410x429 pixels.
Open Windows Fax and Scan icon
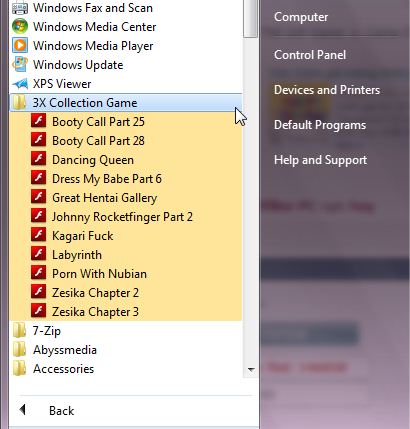[x=20, y=8]
